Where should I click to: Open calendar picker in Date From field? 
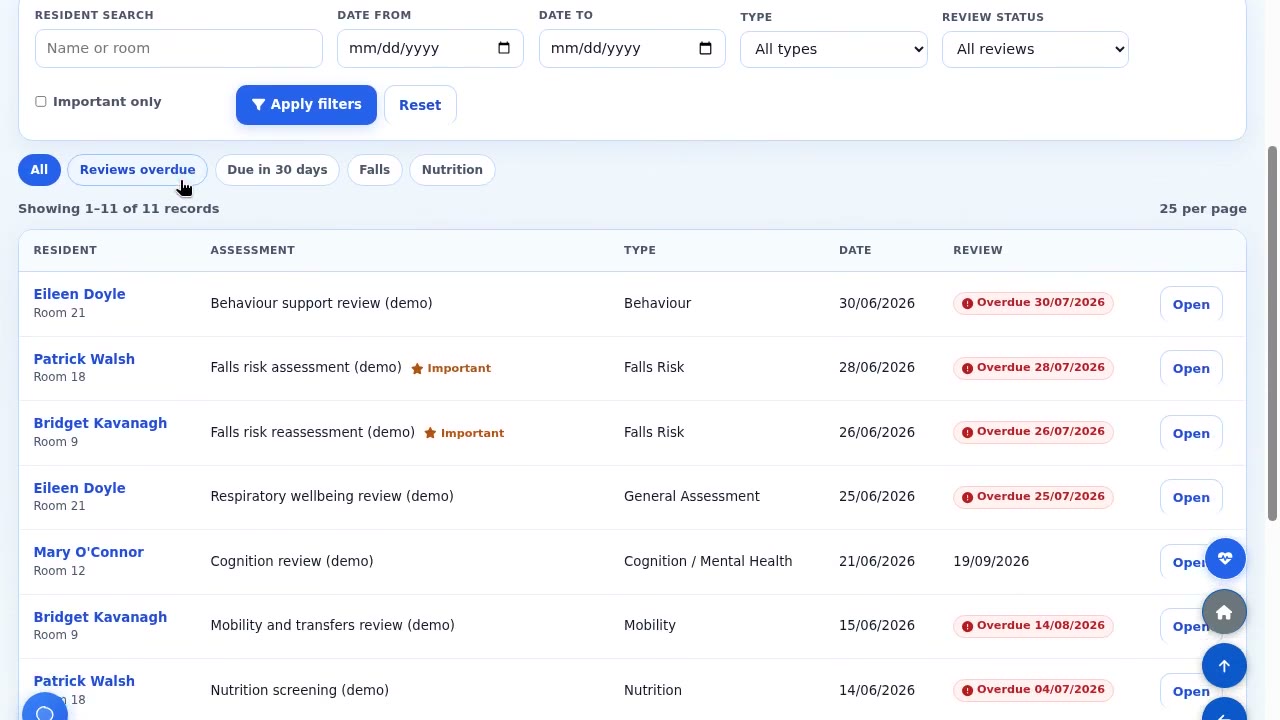tap(504, 48)
